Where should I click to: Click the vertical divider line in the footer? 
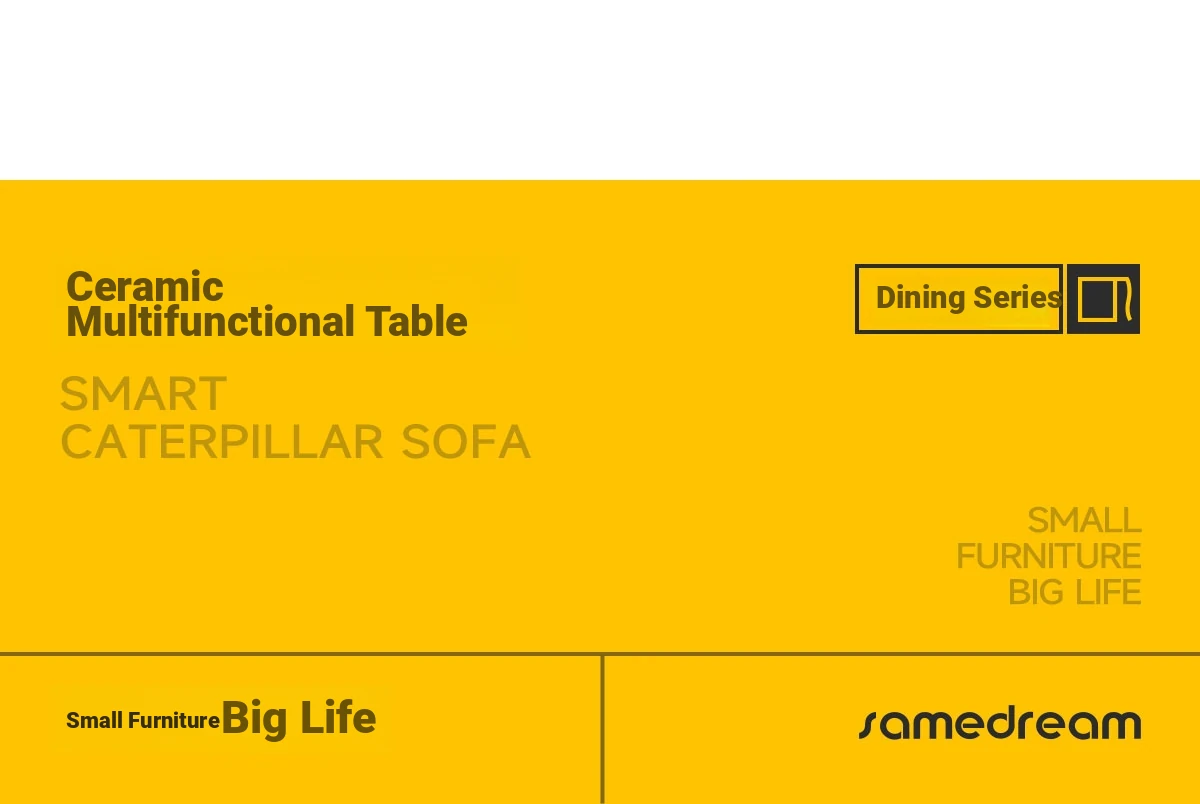click(x=602, y=729)
